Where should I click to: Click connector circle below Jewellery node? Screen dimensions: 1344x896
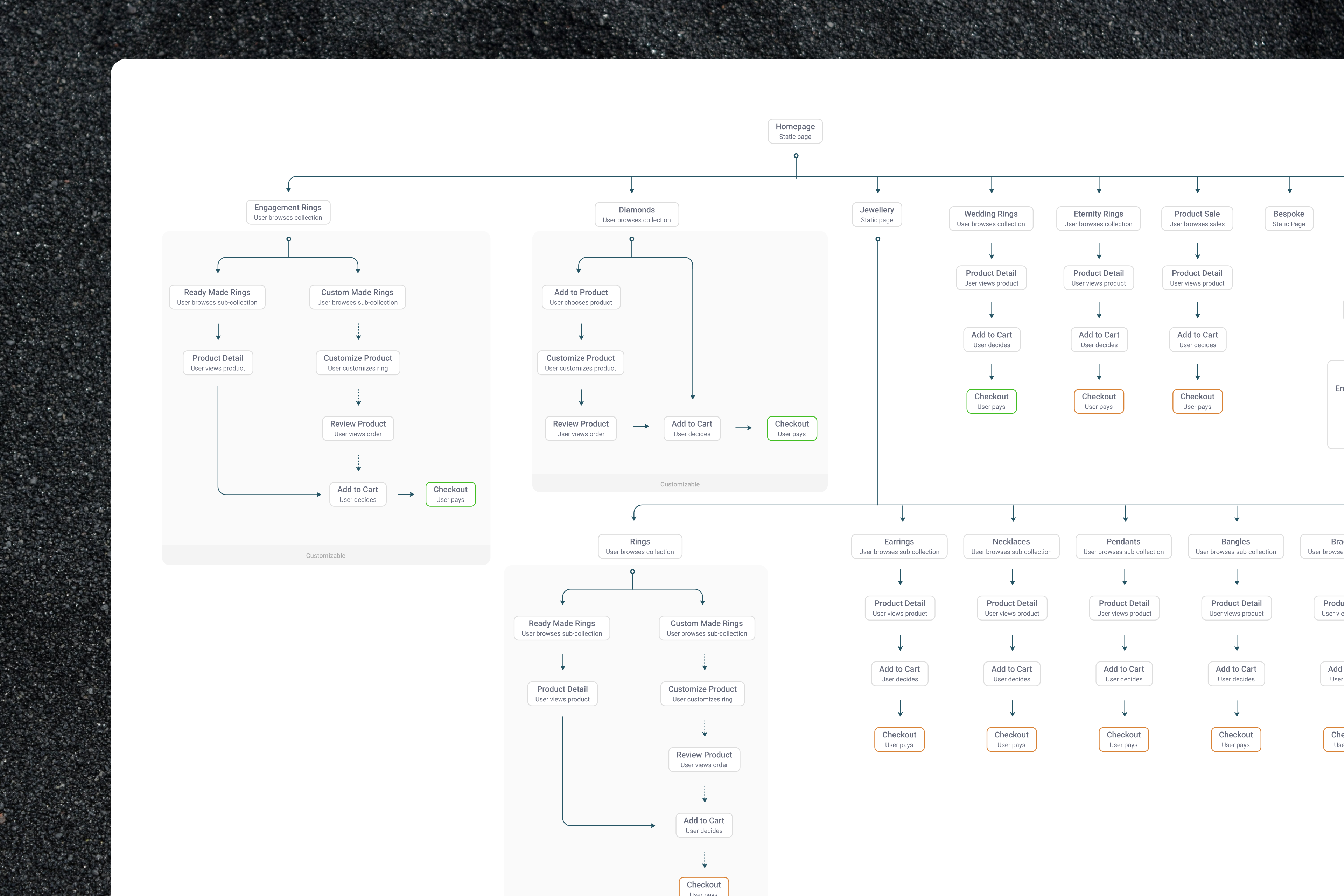click(878, 239)
